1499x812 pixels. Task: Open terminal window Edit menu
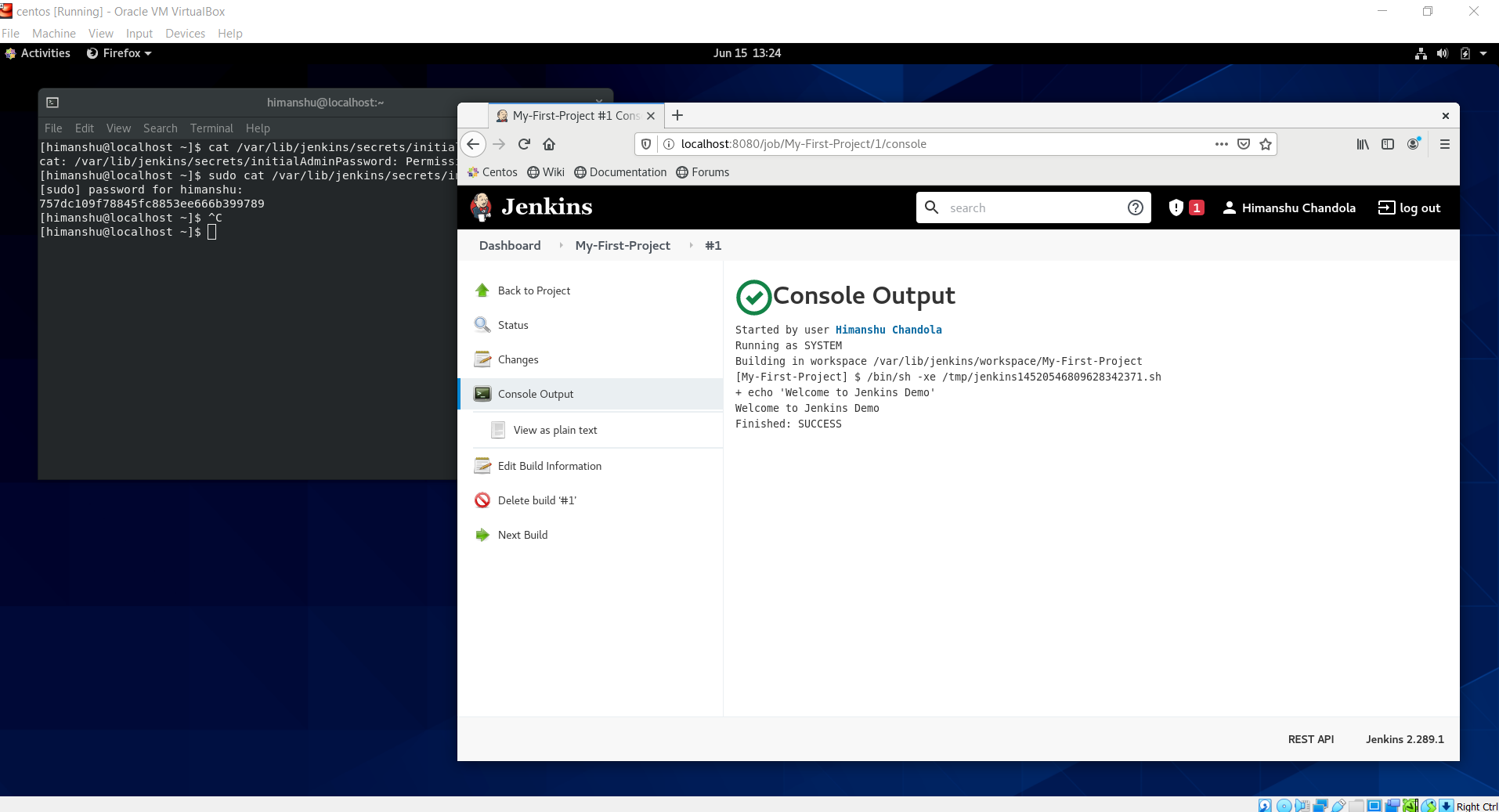click(x=85, y=128)
